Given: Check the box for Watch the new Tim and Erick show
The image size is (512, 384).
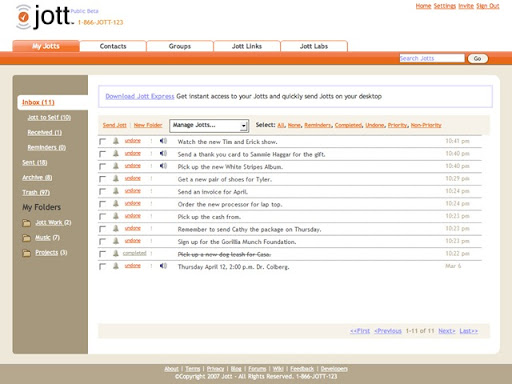Looking at the screenshot, I should coord(102,141).
